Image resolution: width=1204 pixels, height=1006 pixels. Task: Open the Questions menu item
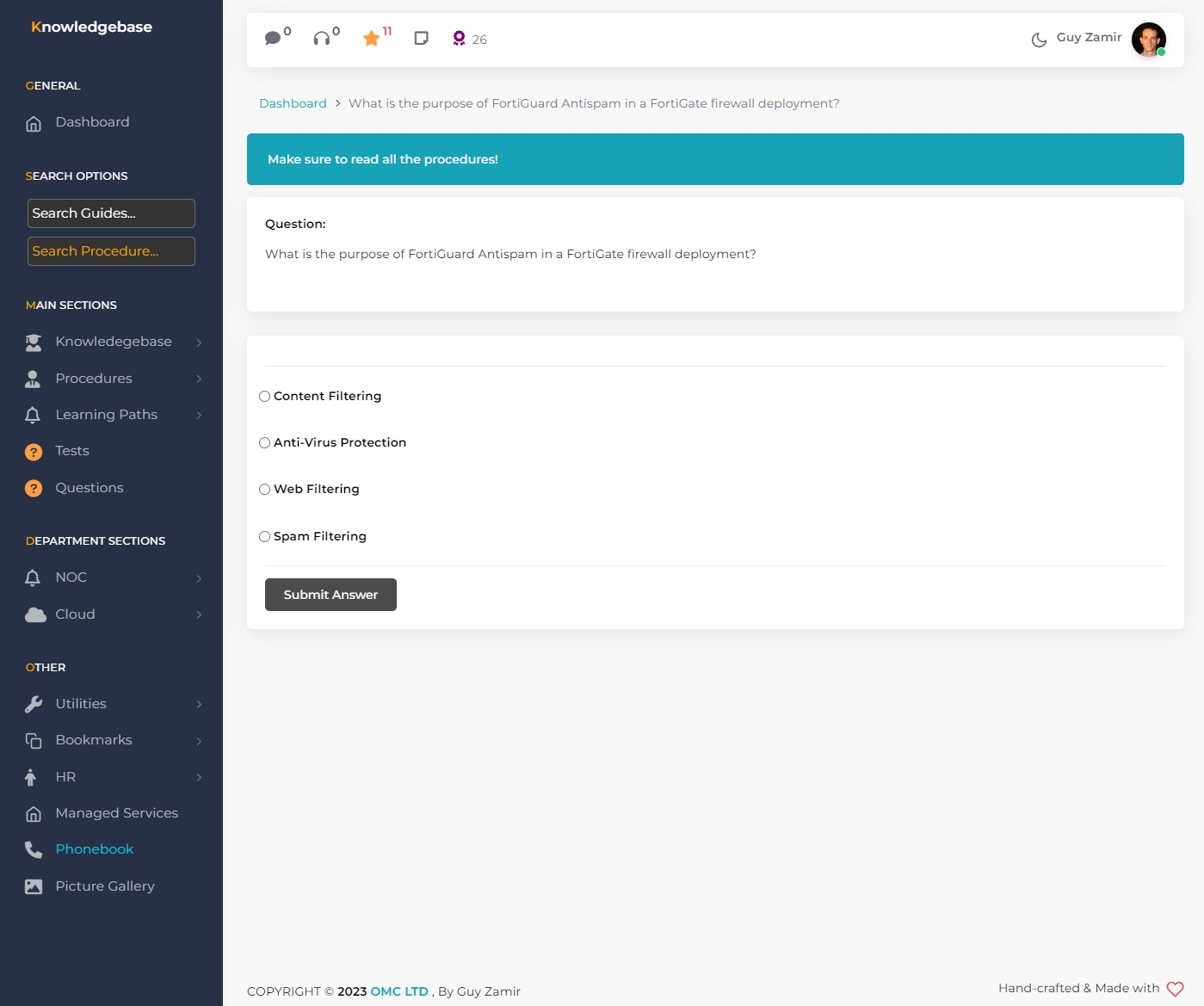(90, 488)
